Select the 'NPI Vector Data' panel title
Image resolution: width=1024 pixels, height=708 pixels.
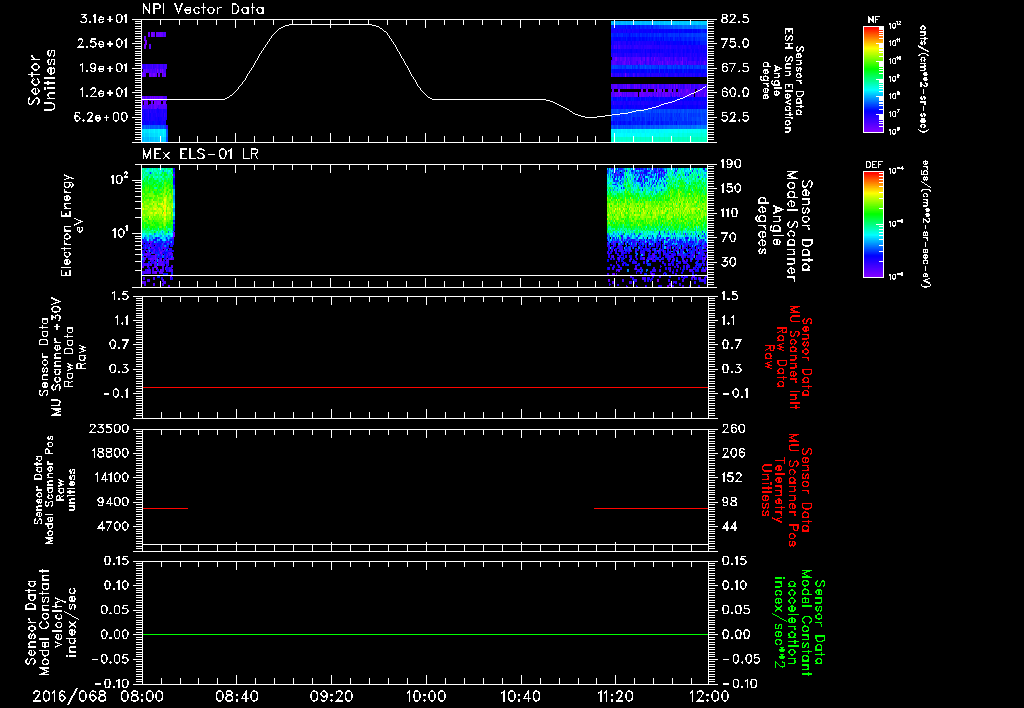point(203,9)
